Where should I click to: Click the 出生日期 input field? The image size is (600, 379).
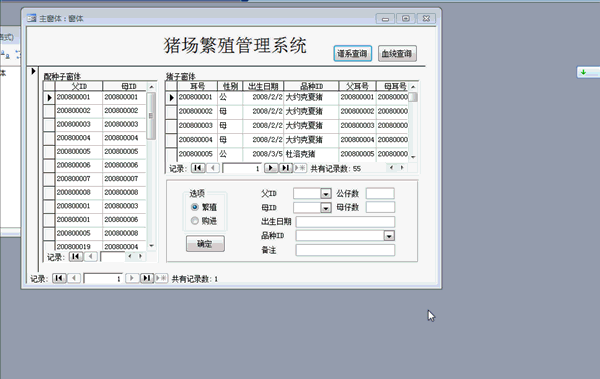[345, 222]
